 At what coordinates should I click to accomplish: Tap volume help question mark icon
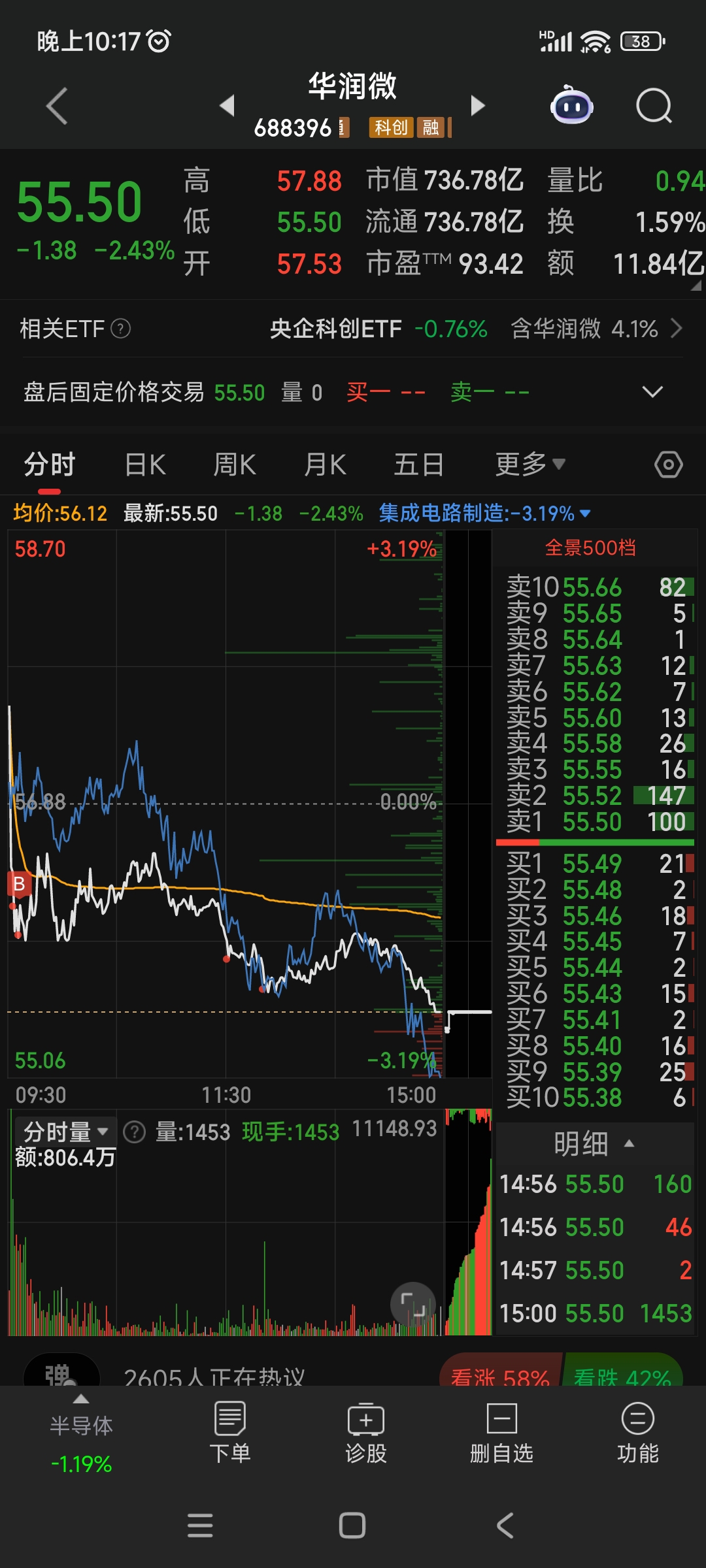coord(135,1132)
